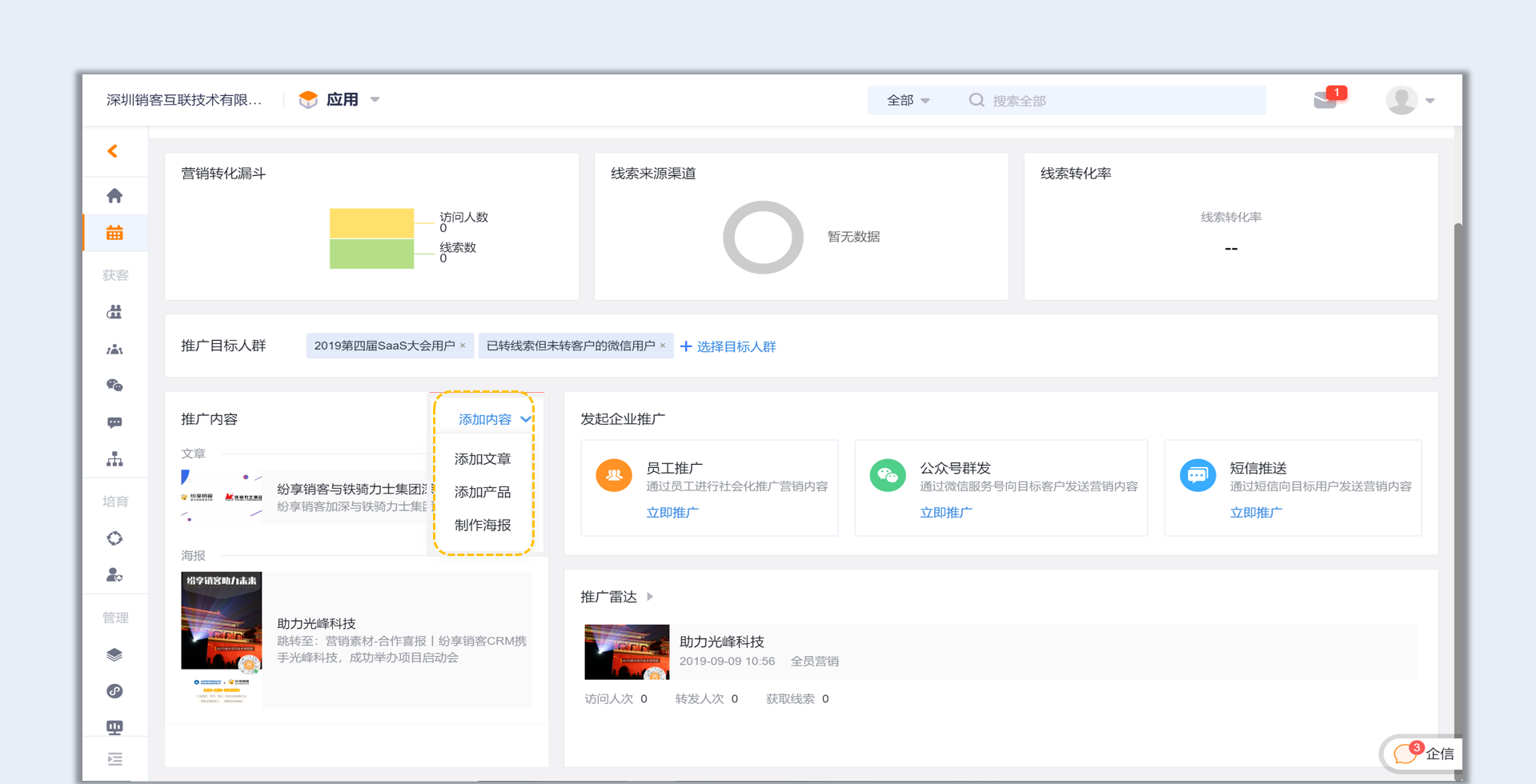Open the binoculars icon under 获客
The image size is (1536, 784).
point(114,312)
